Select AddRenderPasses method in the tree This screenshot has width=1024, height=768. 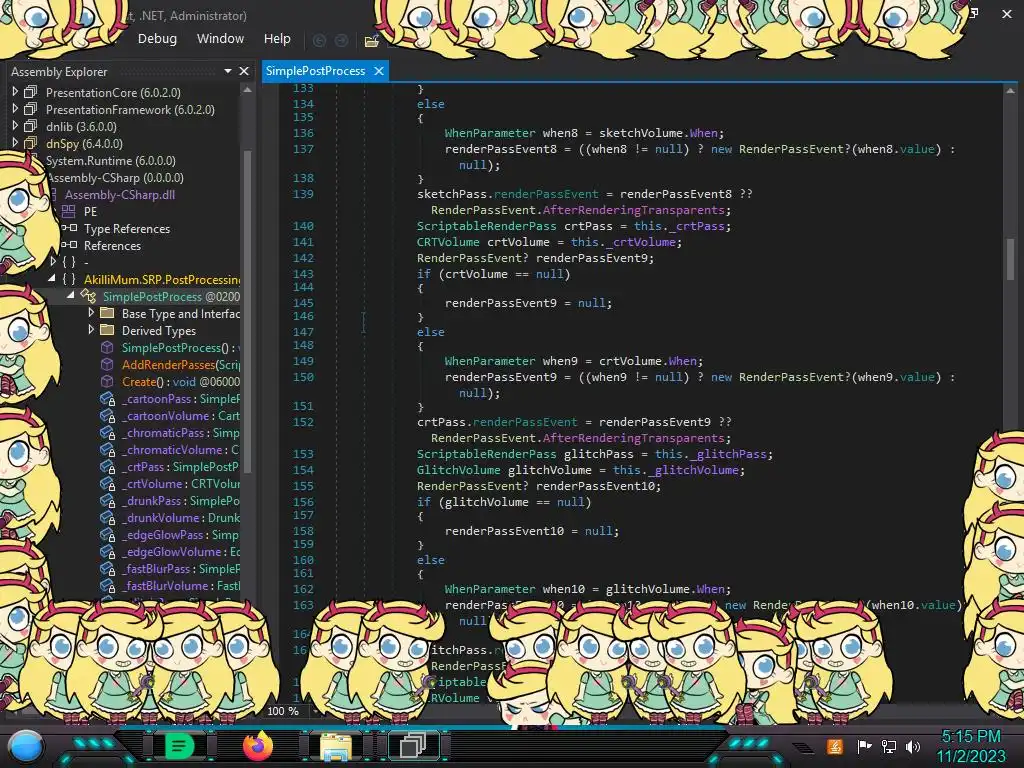click(x=181, y=364)
